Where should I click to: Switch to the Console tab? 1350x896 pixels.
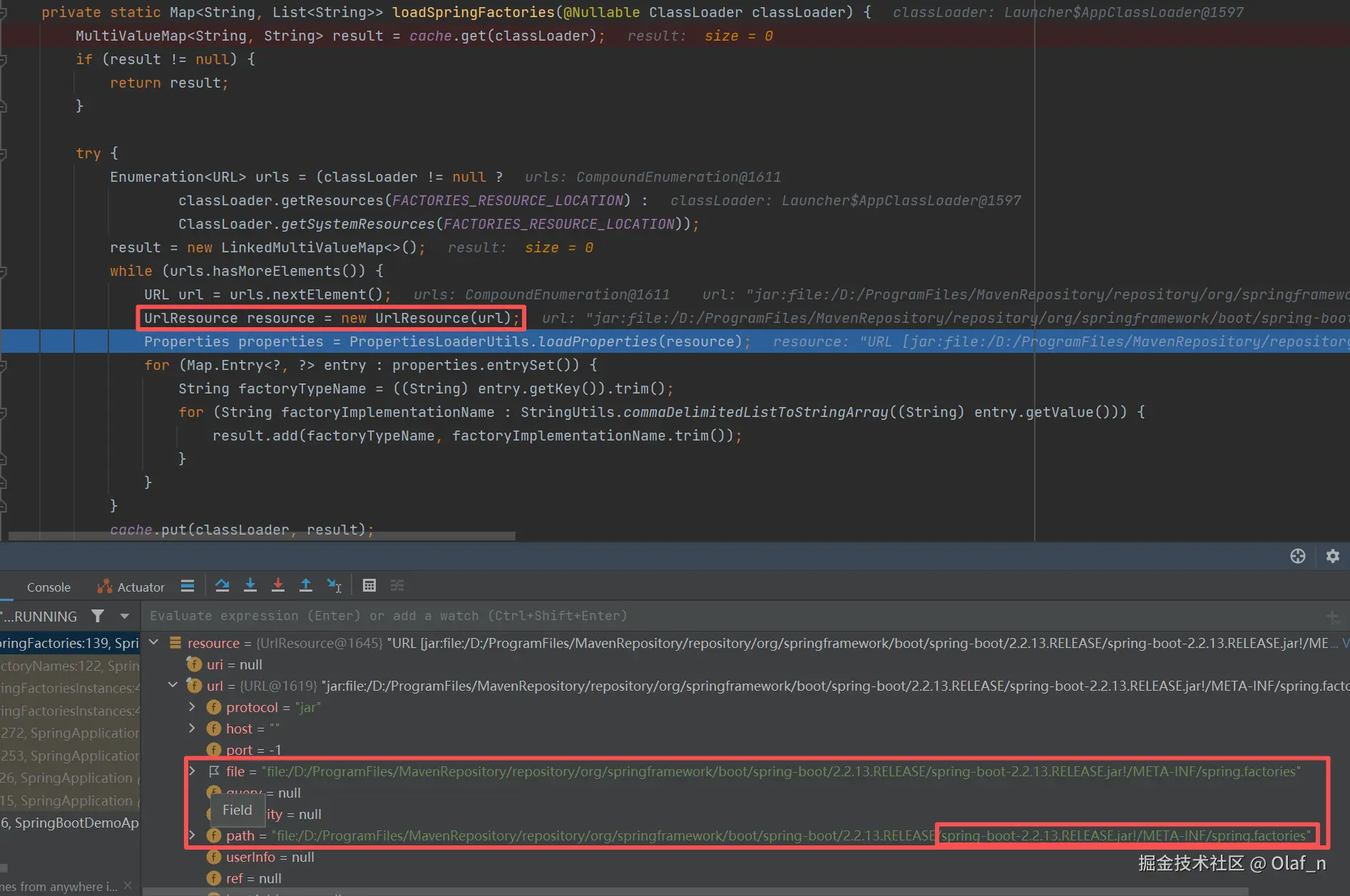pos(48,587)
